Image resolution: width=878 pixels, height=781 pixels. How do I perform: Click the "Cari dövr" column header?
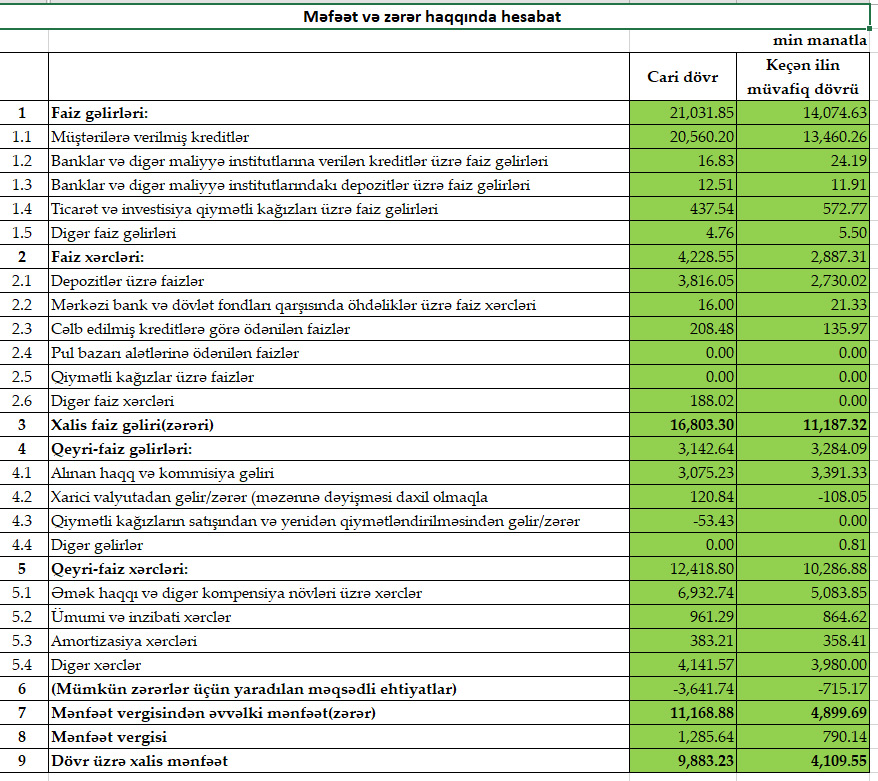click(x=681, y=77)
